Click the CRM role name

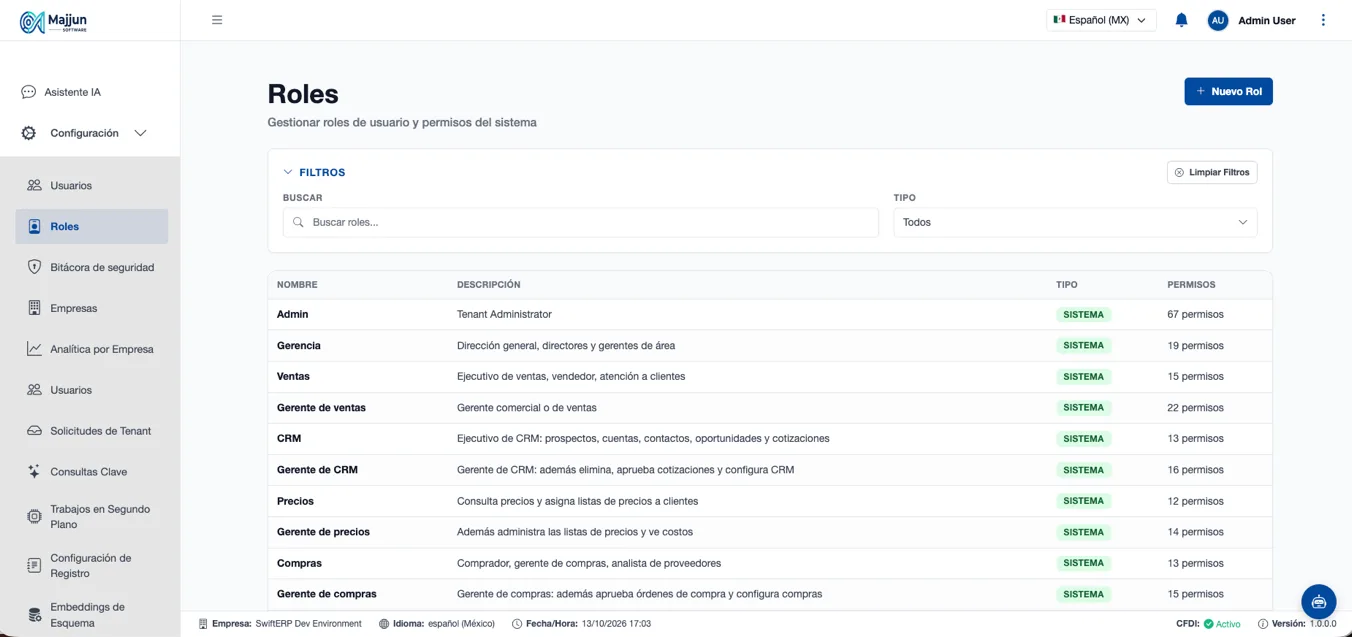pyautogui.click(x=289, y=439)
